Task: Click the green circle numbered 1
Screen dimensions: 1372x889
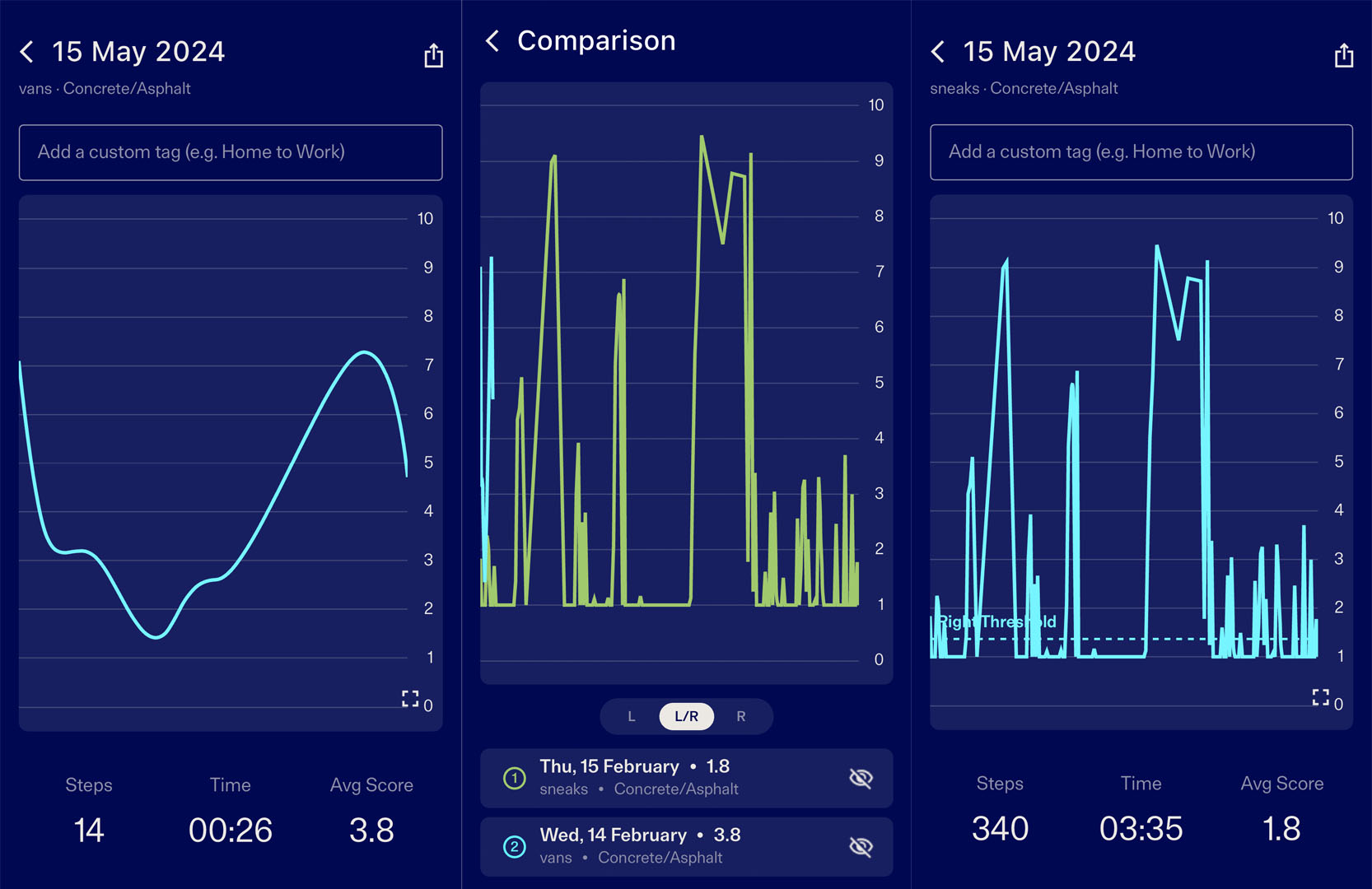Action: coord(515,778)
